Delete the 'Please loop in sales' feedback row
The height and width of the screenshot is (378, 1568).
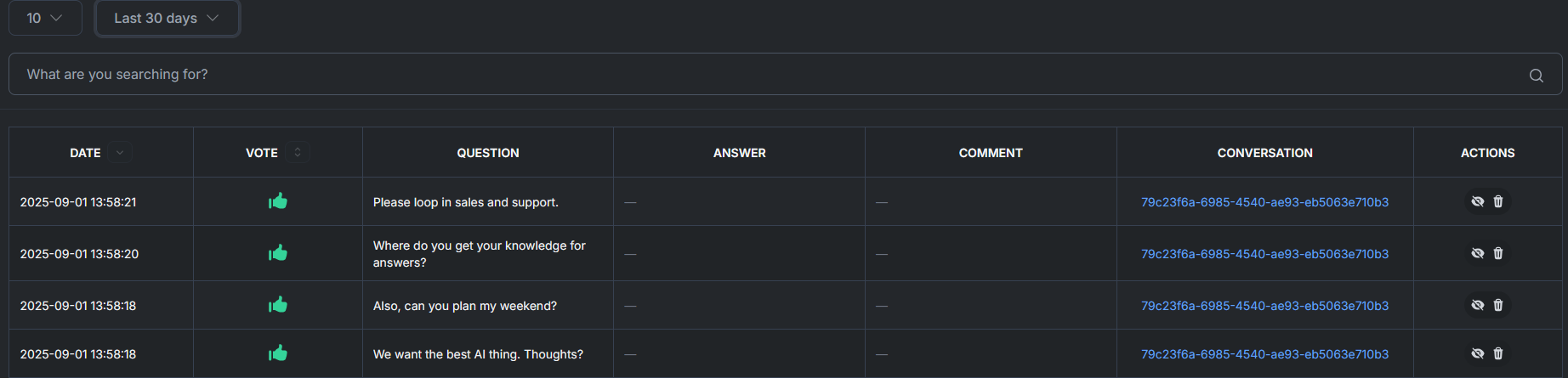[1498, 201]
